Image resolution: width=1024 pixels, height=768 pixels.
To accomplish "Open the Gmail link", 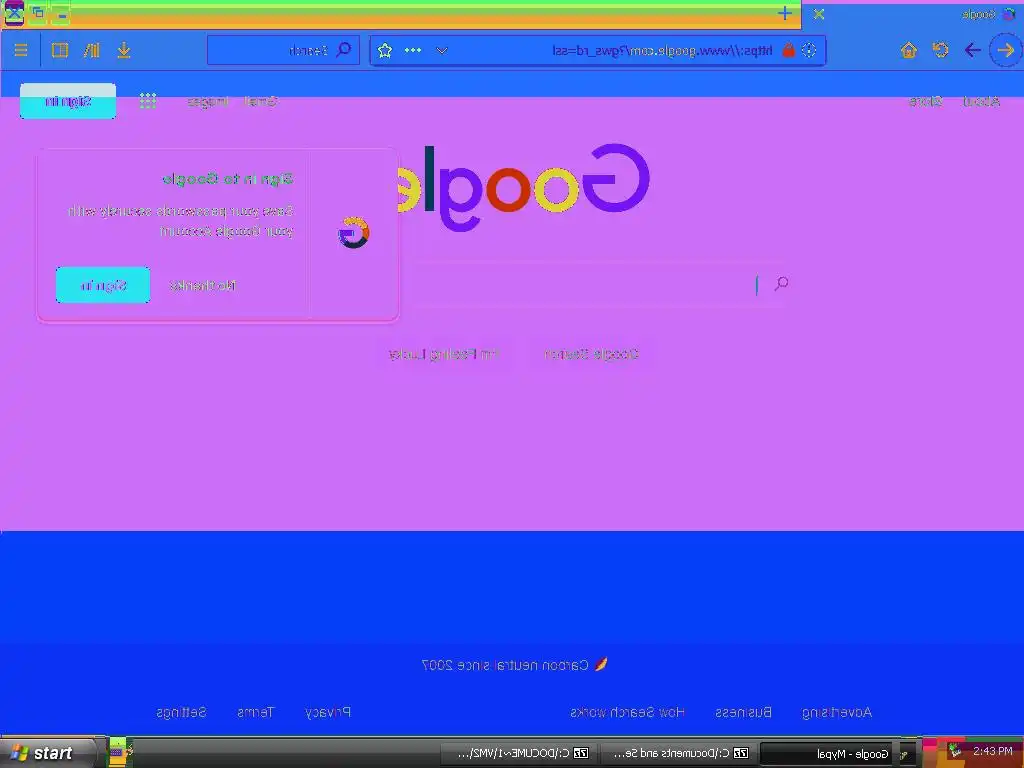I will 261,101.
